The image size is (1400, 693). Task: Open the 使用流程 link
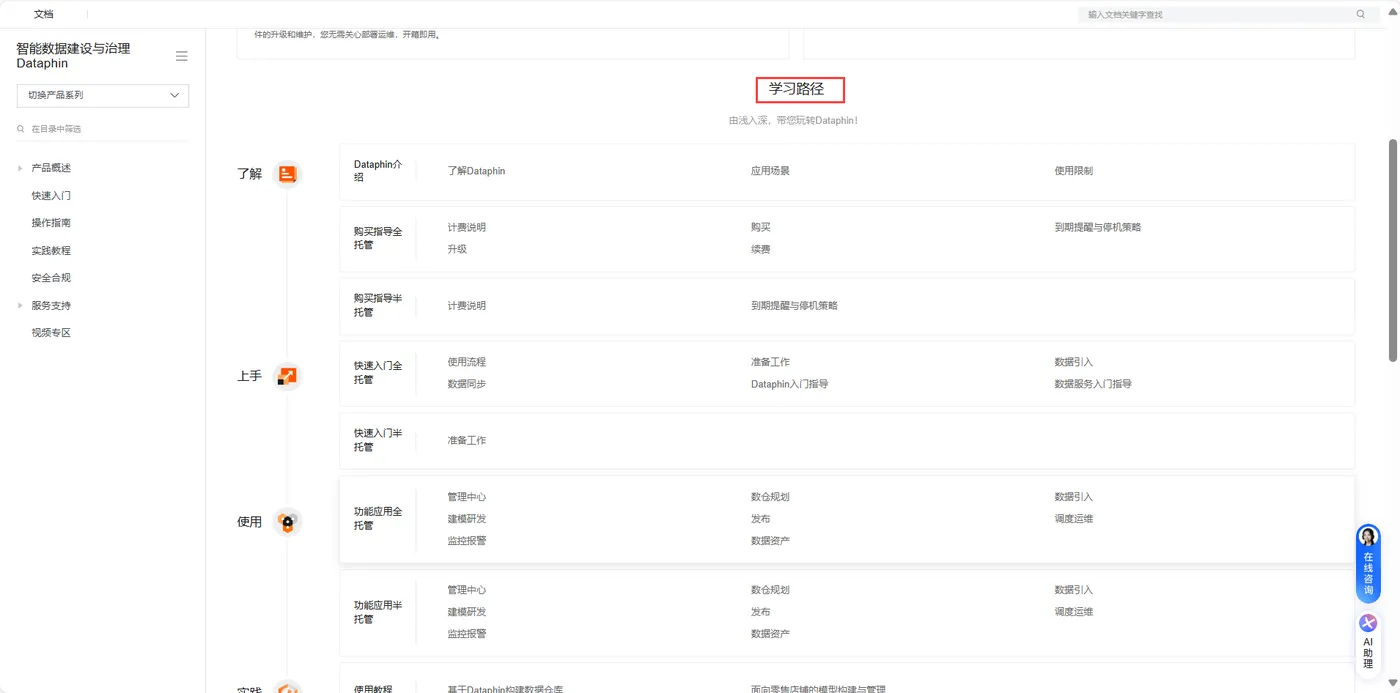[x=467, y=362]
